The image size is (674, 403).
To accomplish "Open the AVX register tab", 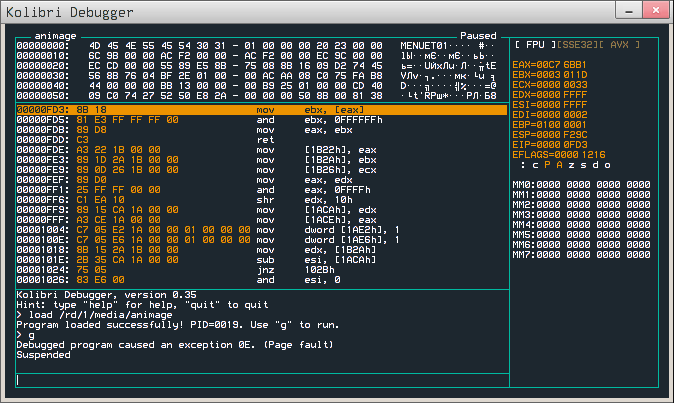I will [619, 45].
